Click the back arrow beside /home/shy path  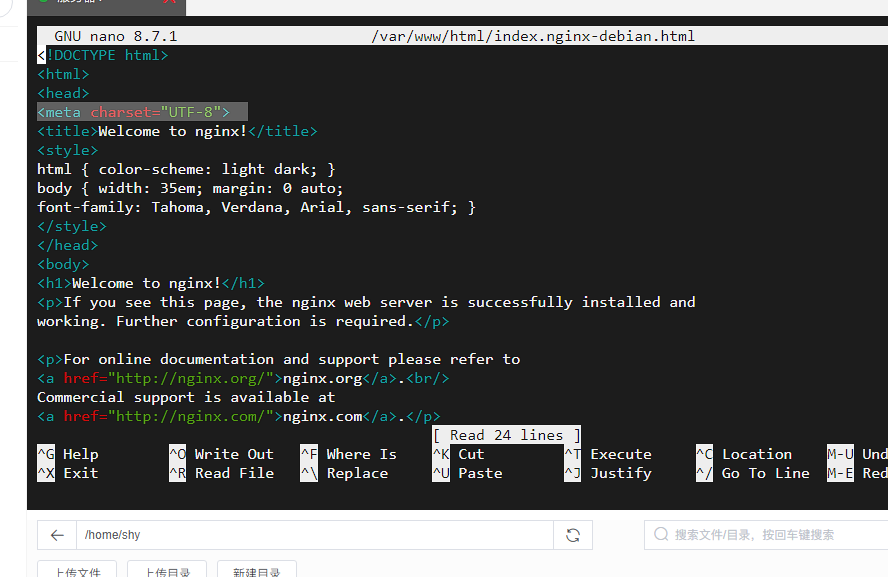tap(57, 535)
